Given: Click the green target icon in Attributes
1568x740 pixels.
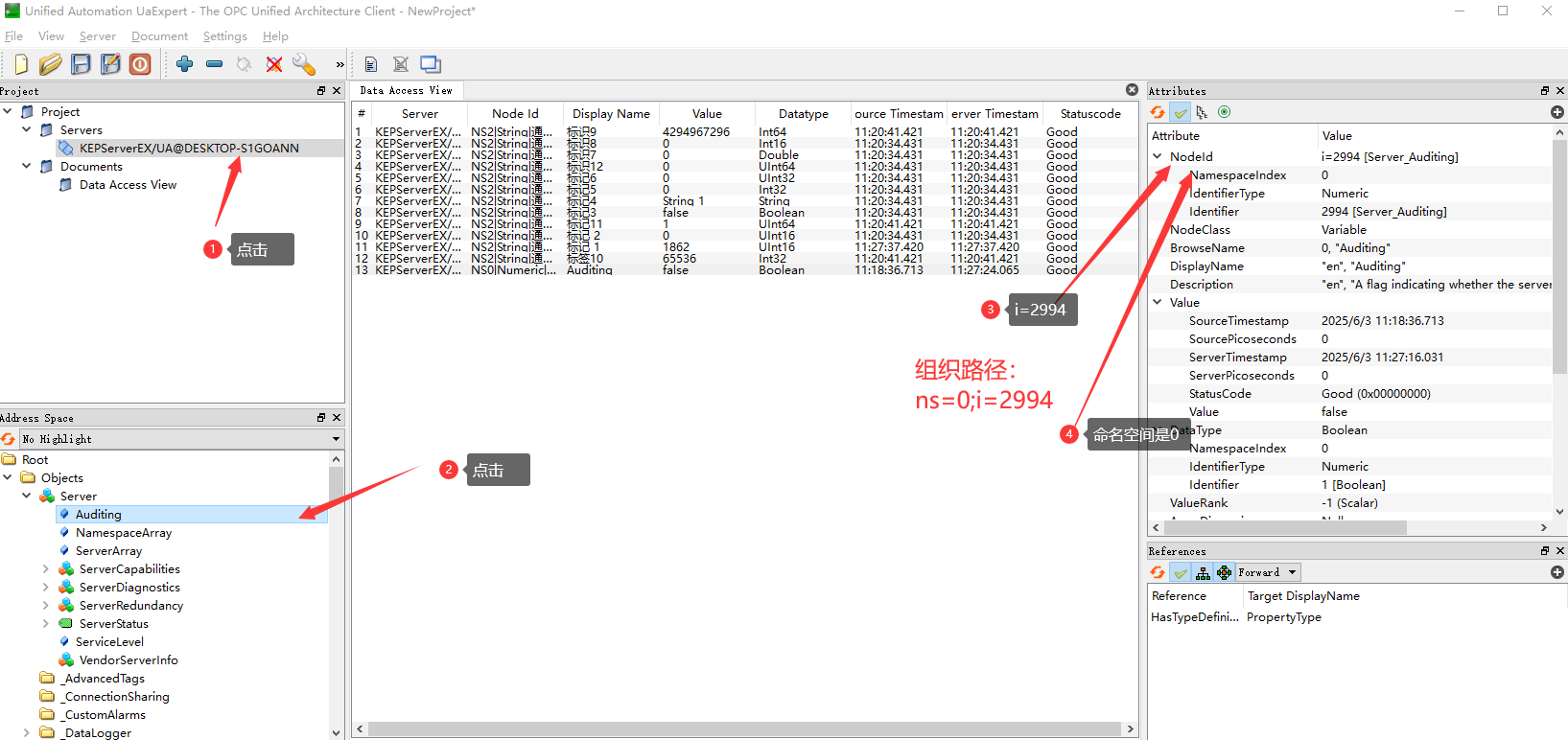Looking at the screenshot, I should [x=1224, y=112].
